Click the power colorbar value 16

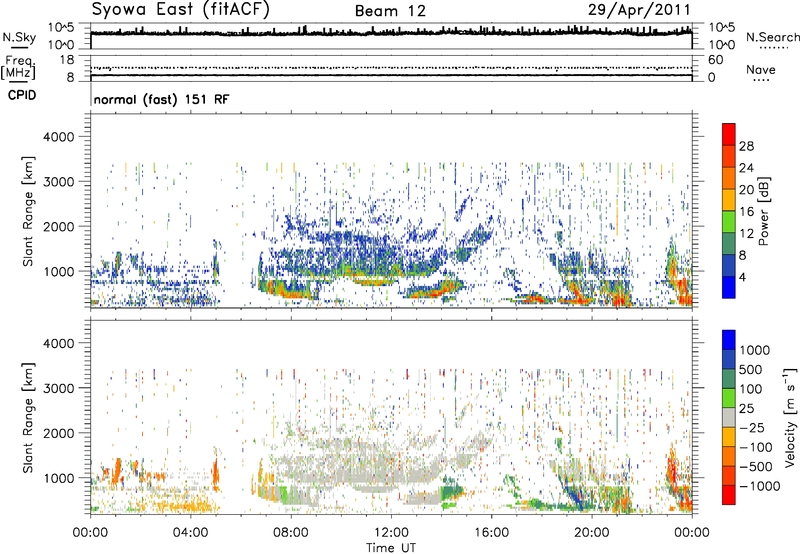point(746,212)
